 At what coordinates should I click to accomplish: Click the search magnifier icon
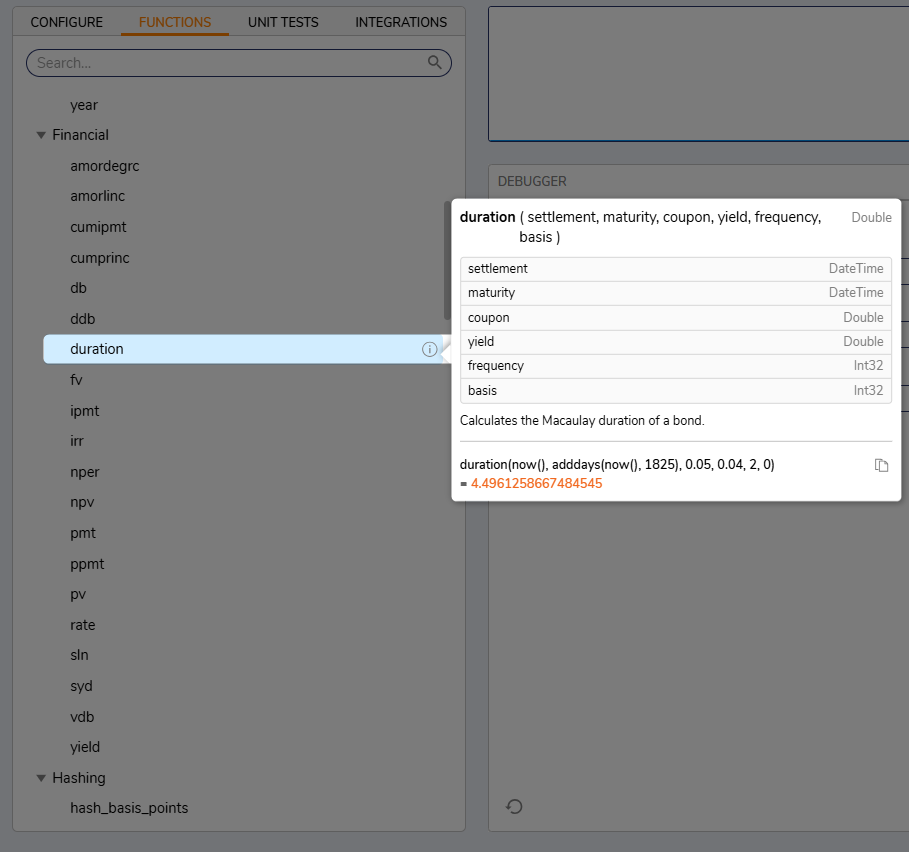pos(435,62)
